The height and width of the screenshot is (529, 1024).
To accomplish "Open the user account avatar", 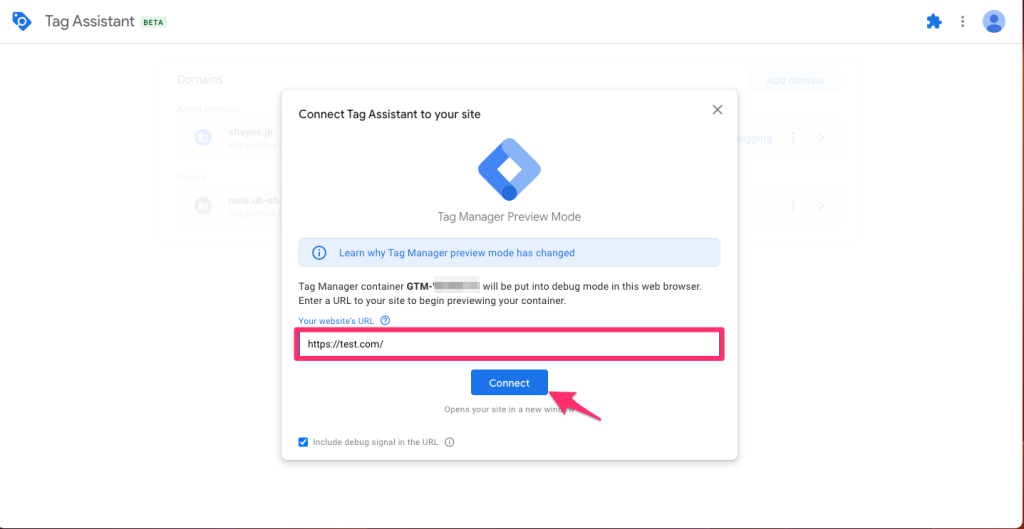I will [993, 22].
